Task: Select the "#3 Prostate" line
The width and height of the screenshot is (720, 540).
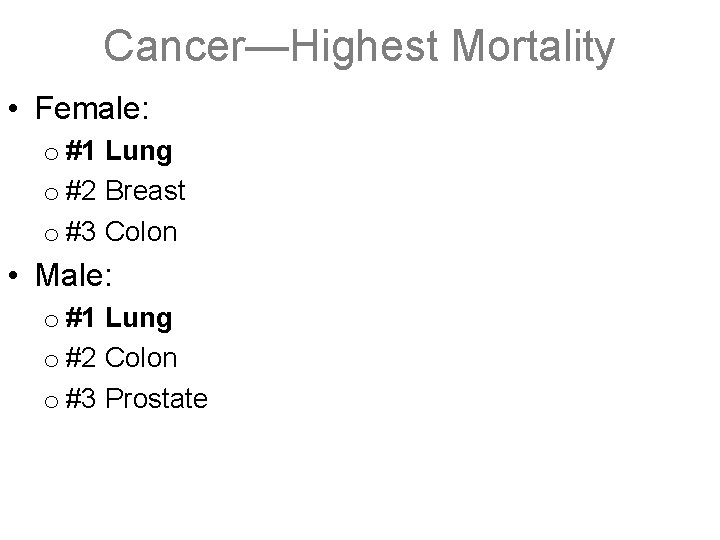Action: [136, 399]
